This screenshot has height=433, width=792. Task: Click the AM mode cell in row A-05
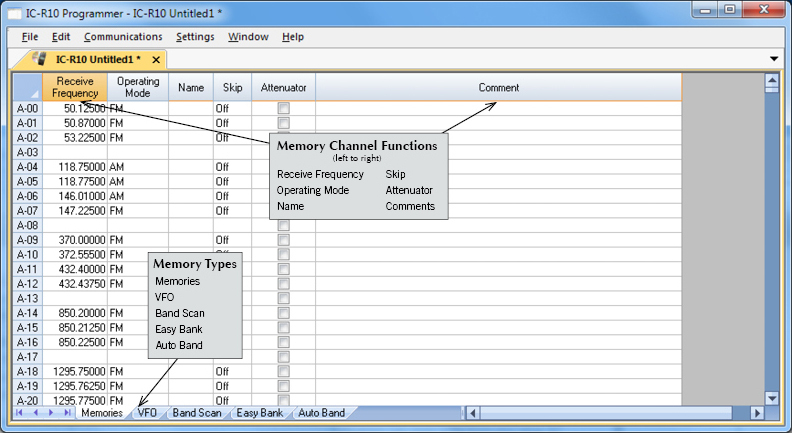coord(137,181)
